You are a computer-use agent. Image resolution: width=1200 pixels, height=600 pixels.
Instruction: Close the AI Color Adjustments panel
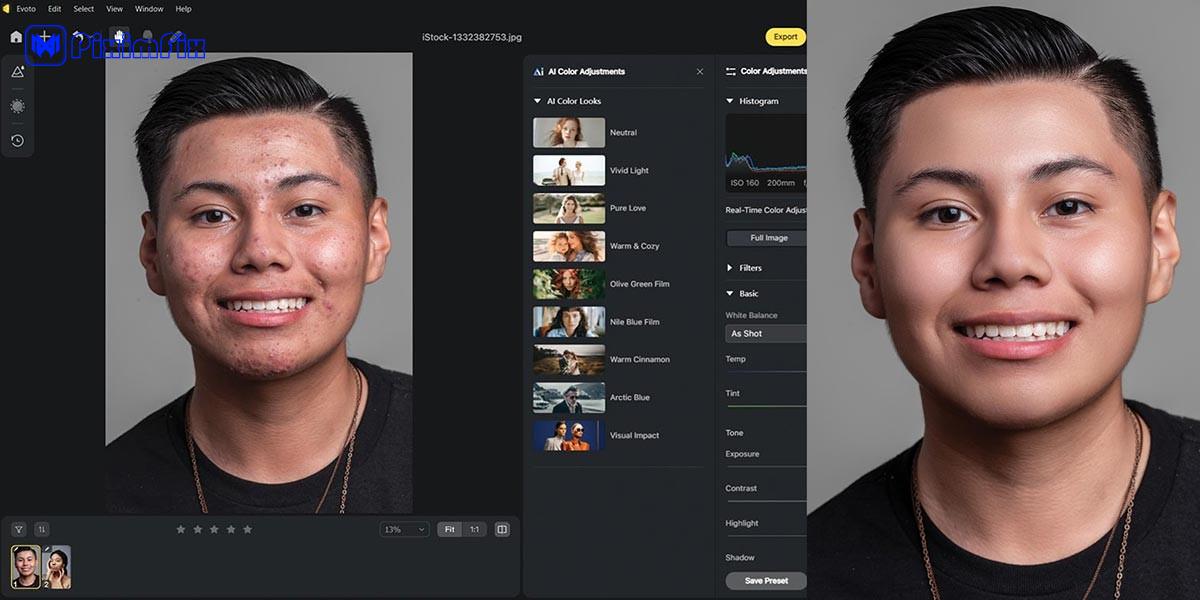click(700, 72)
